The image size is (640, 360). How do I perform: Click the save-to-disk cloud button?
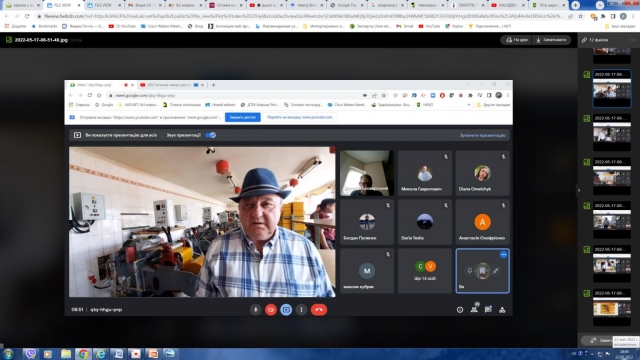(x=517, y=40)
